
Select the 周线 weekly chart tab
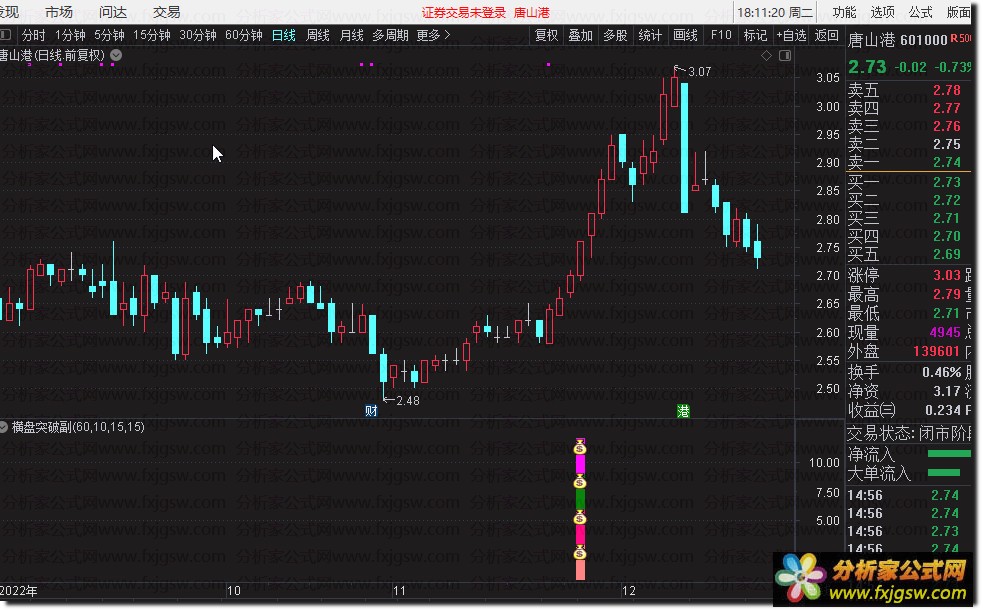point(317,35)
